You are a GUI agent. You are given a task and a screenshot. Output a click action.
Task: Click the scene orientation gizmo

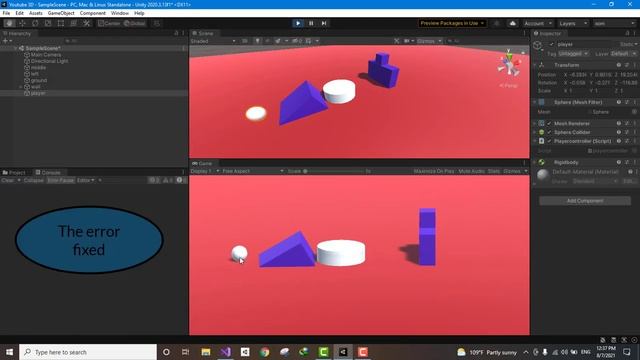coord(509,64)
